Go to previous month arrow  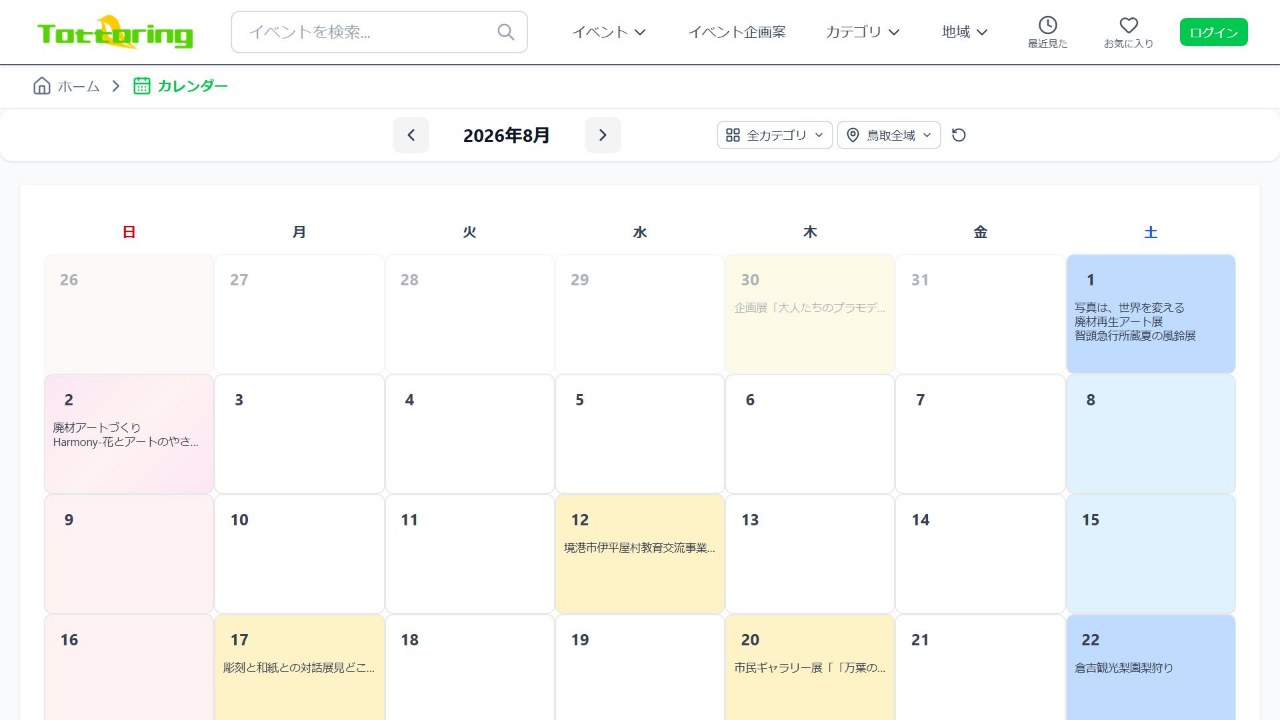point(411,135)
